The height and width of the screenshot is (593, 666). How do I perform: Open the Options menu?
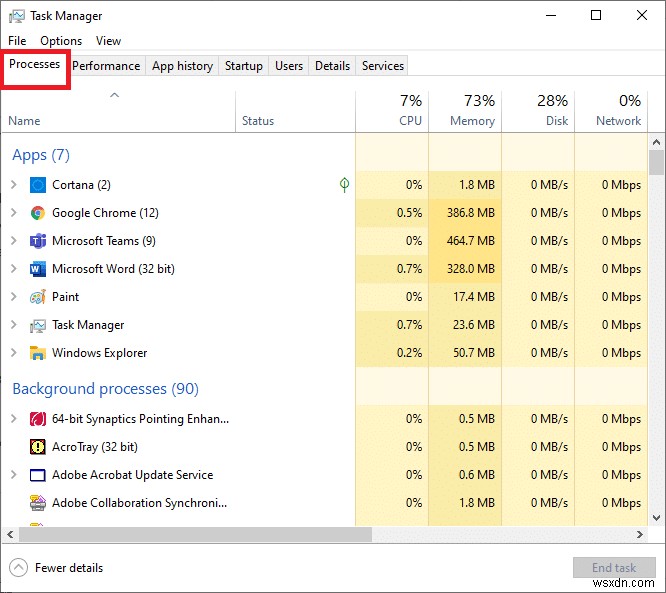(61, 41)
